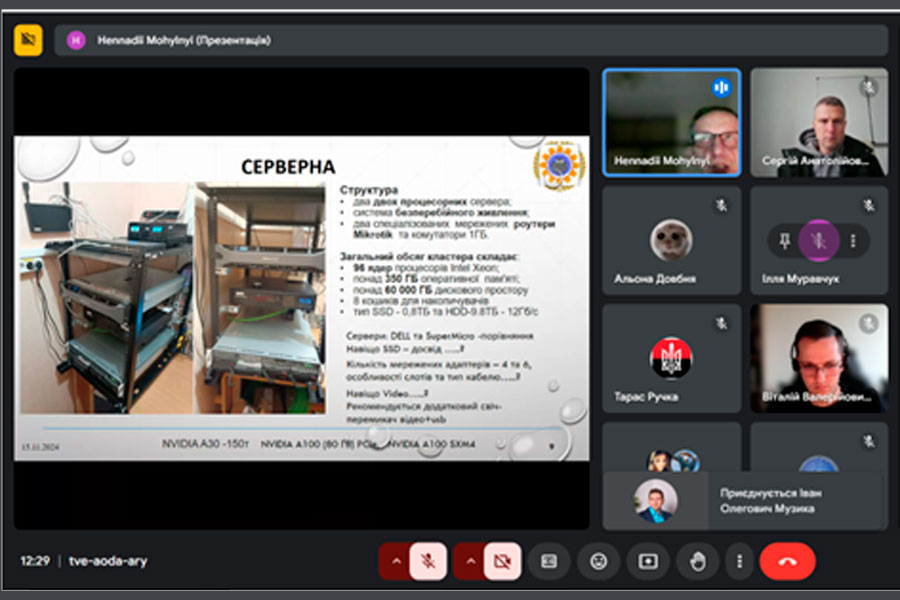
Task: Select the Hennadii Mohylnyi presentation header bar
Action: click(x=470, y=40)
